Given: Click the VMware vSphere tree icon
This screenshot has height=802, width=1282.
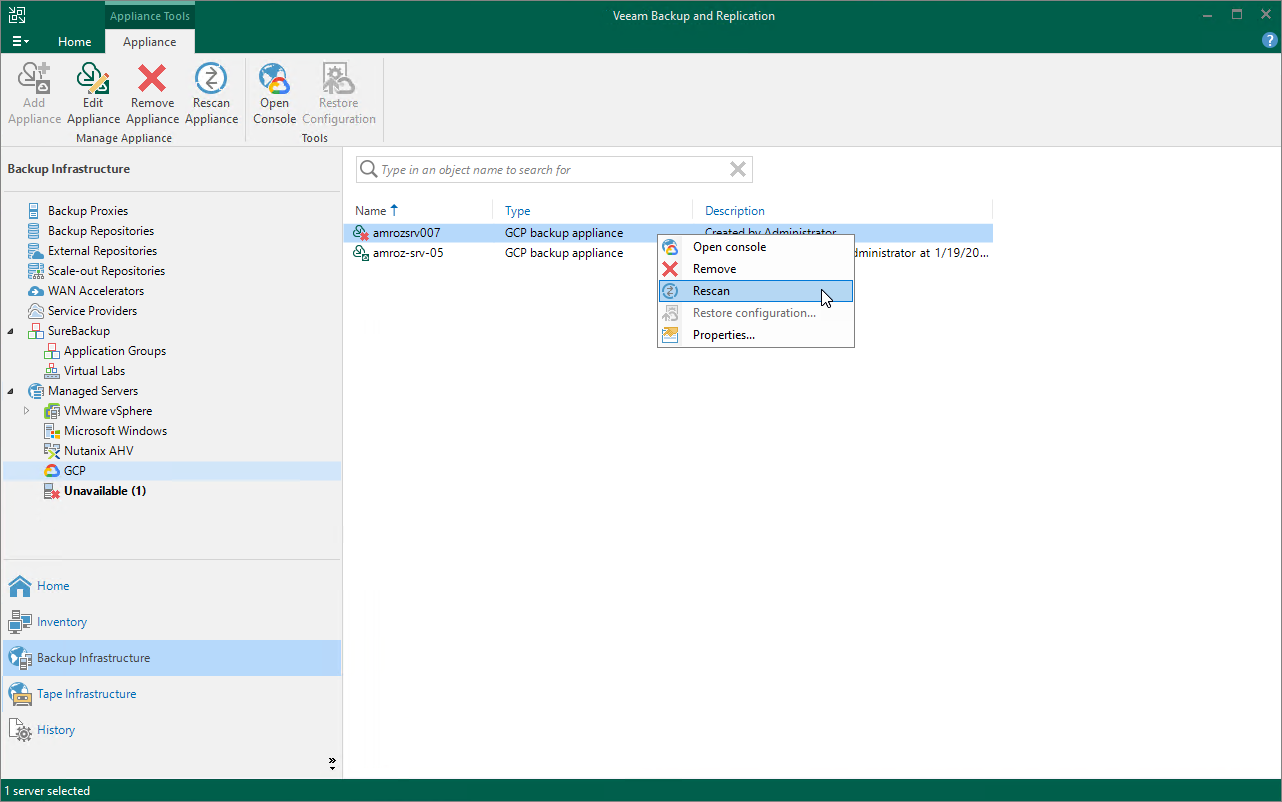Looking at the screenshot, I should point(52,411).
